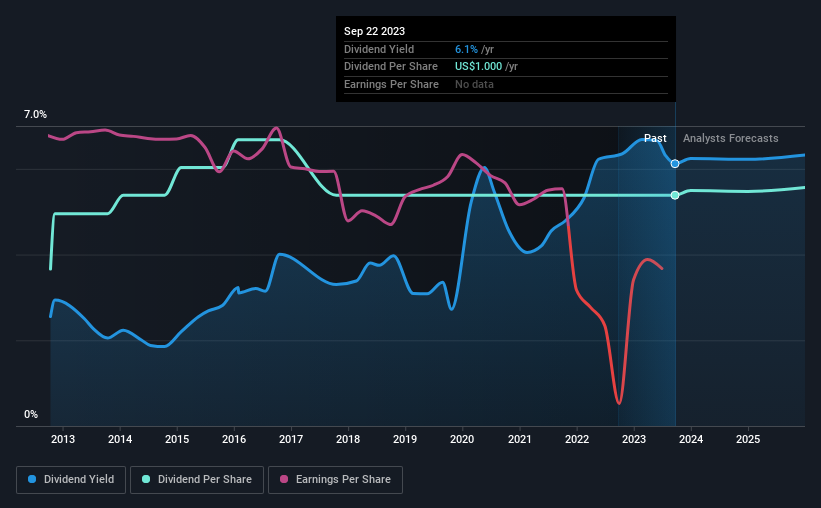Toggle the Dividend Per Share legend button
This screenshot has width=821, height=508.
(x=197, y=480)
